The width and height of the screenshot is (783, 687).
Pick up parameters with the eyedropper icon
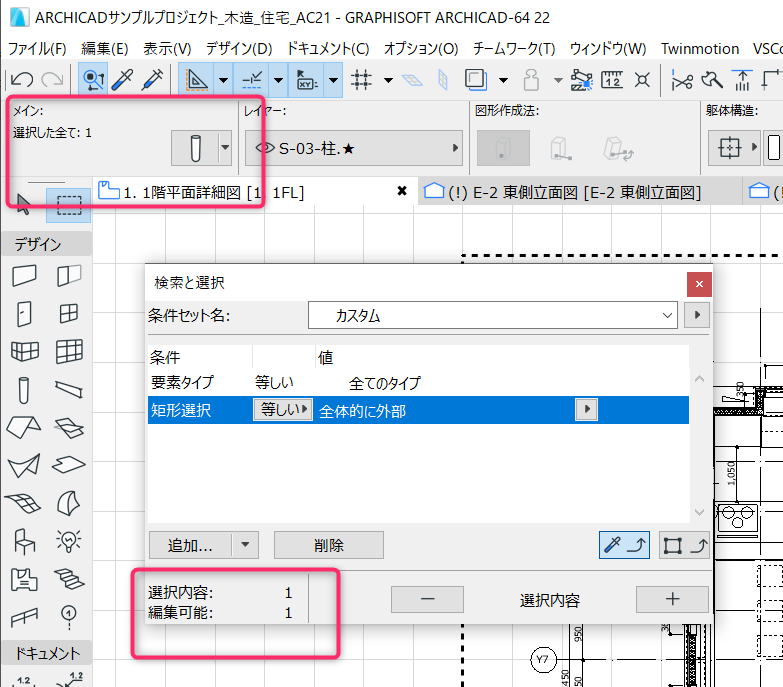point(123,80)
